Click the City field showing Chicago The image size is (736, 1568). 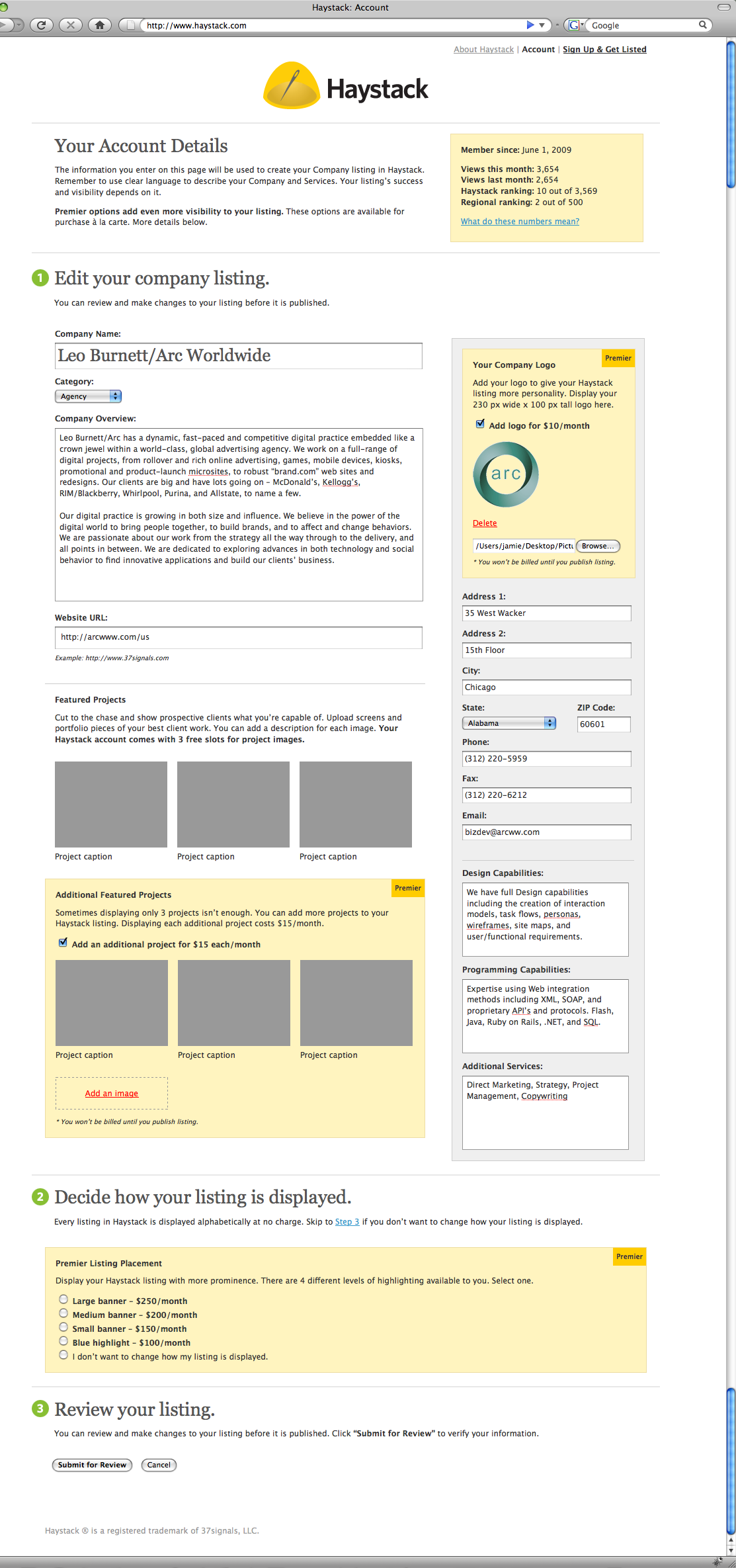pyautogui.click(x=546, y=687)
